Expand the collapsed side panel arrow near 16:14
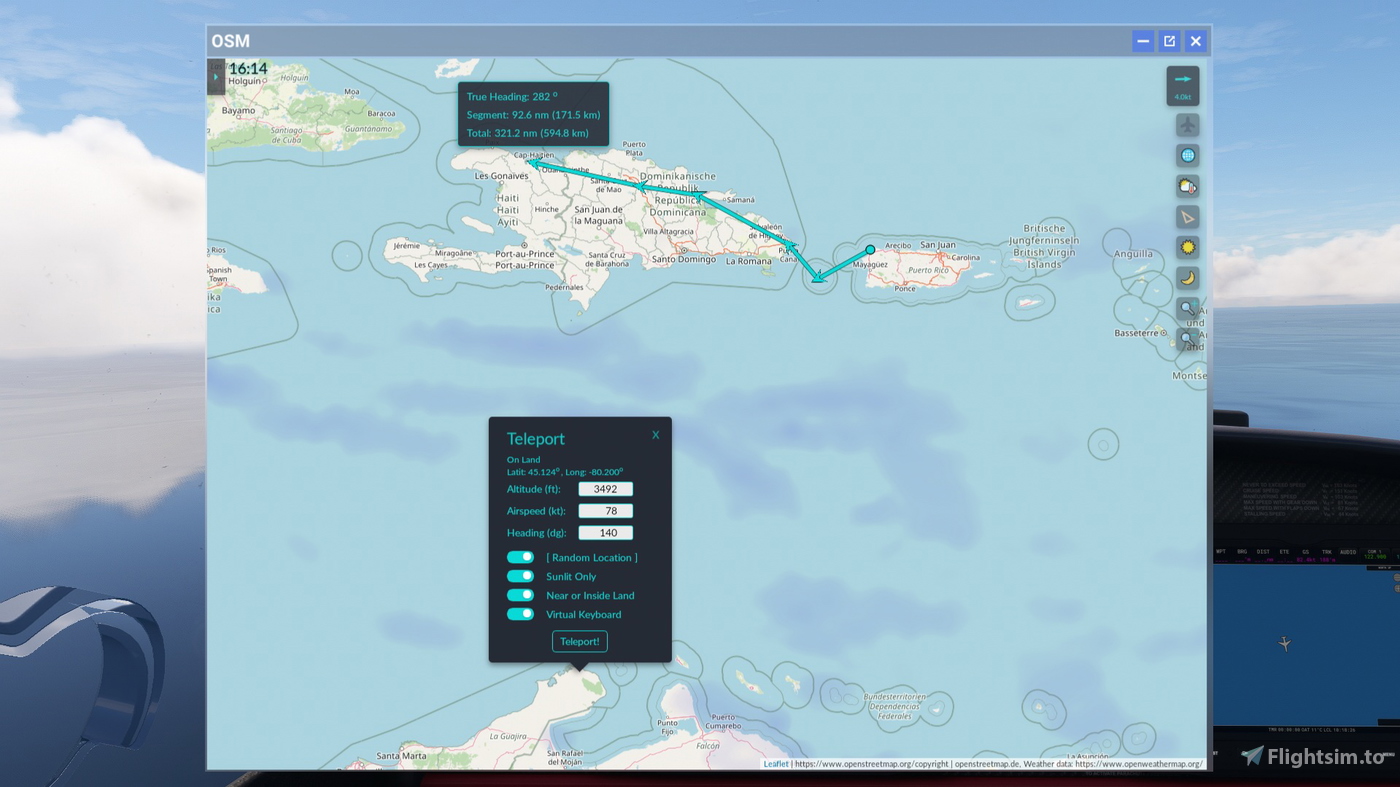Screen dimensions: 1400x787 click(216, 76)
